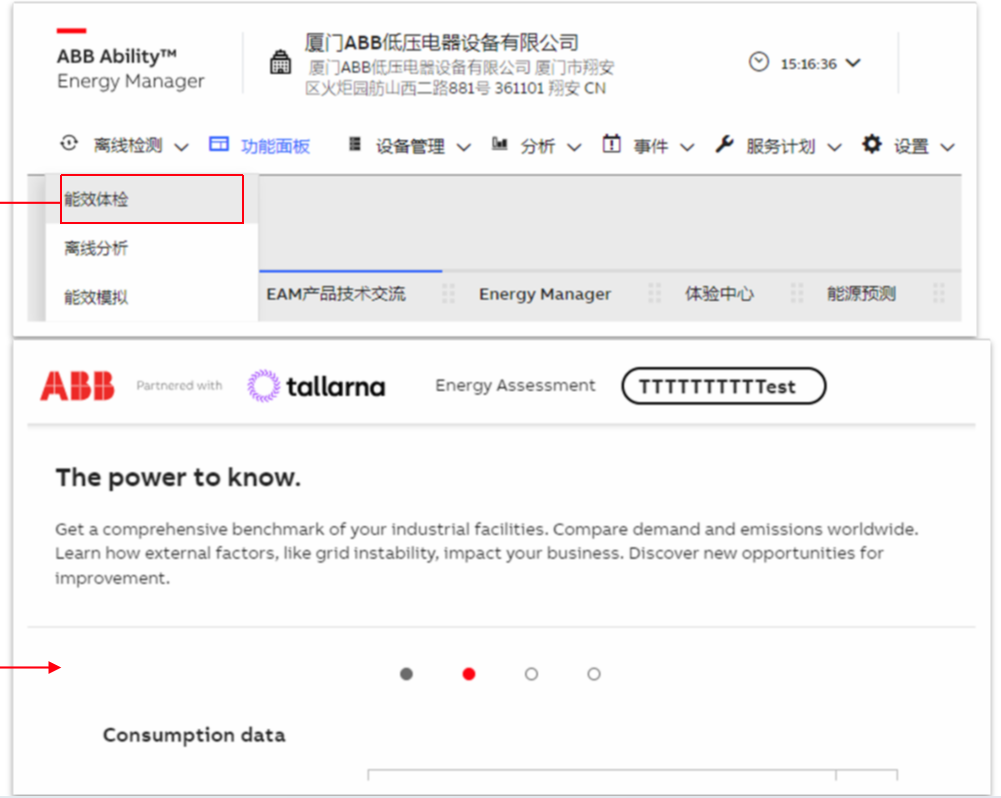
Task: Click the clock icon next to time
Action: 759,63
